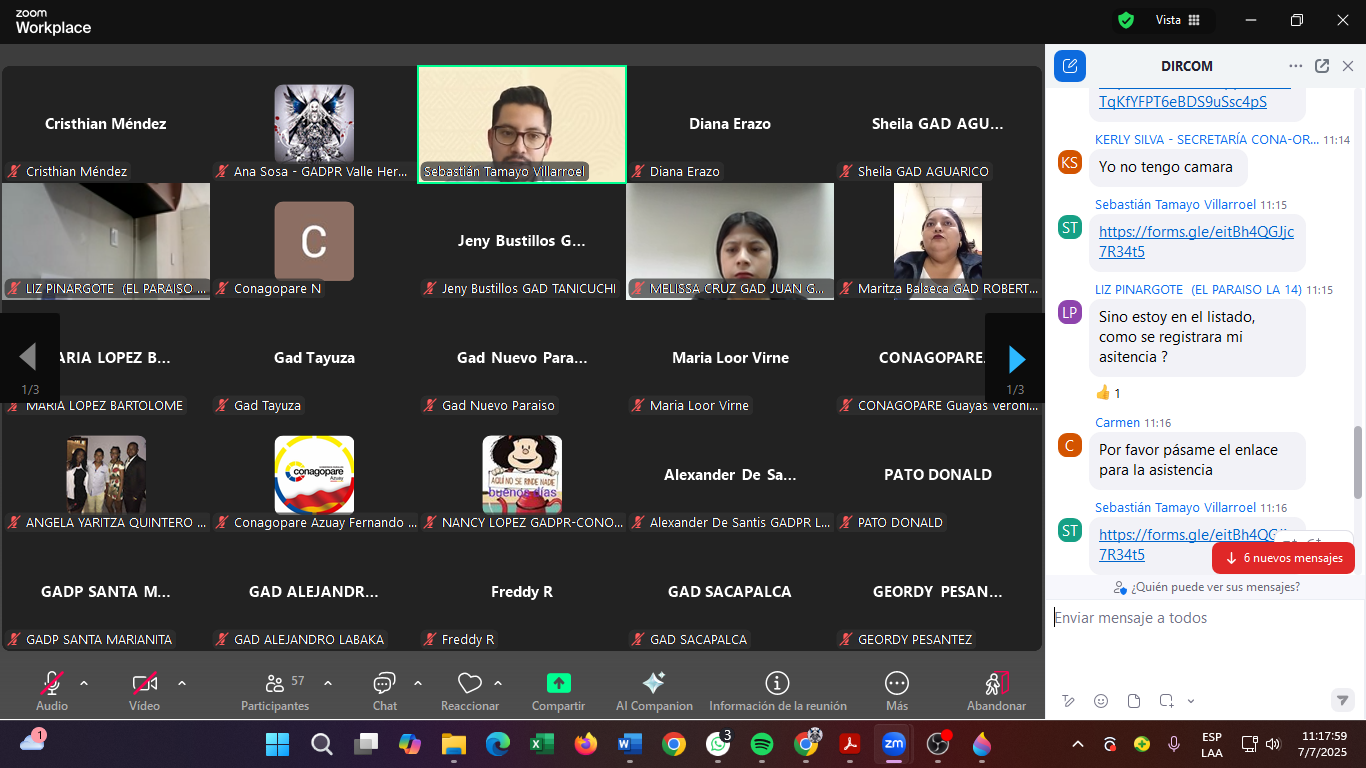Screen dimensions: 1366x768
Task: Toggle thumbs up reaction on Liz's message
Action: click(1107, 393)
